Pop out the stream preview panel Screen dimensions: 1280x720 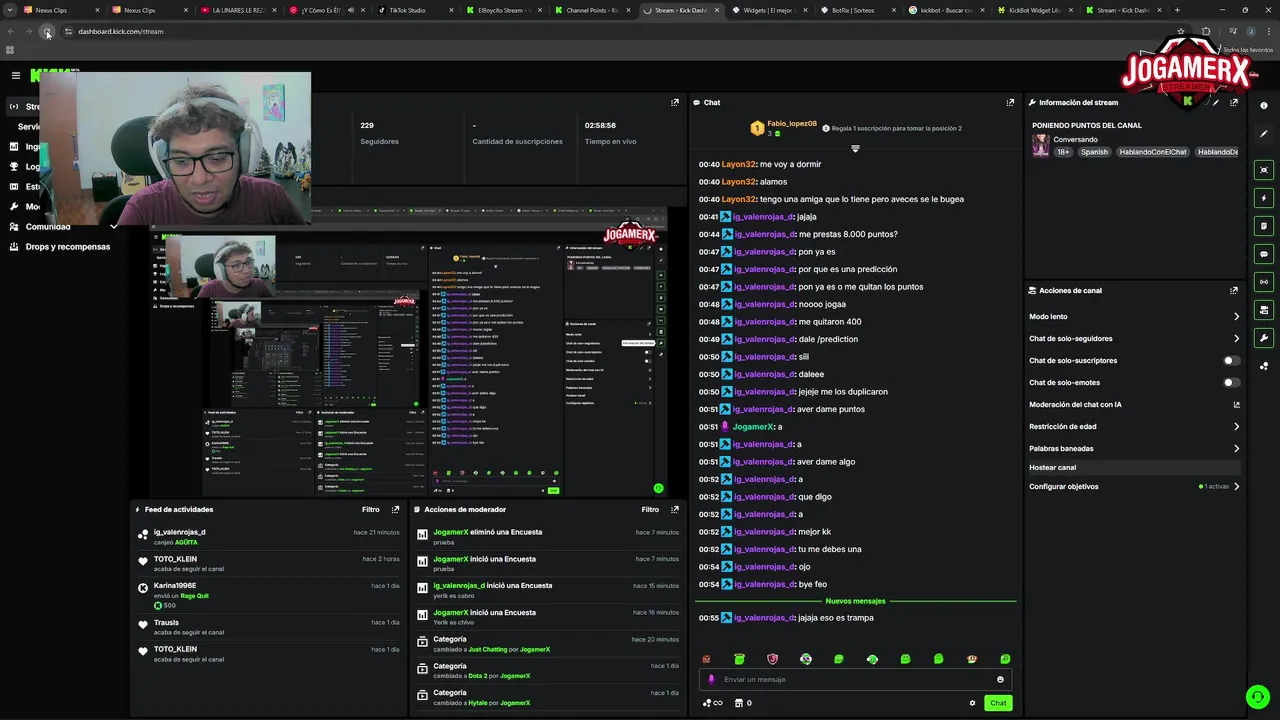[x=675, y=102]
